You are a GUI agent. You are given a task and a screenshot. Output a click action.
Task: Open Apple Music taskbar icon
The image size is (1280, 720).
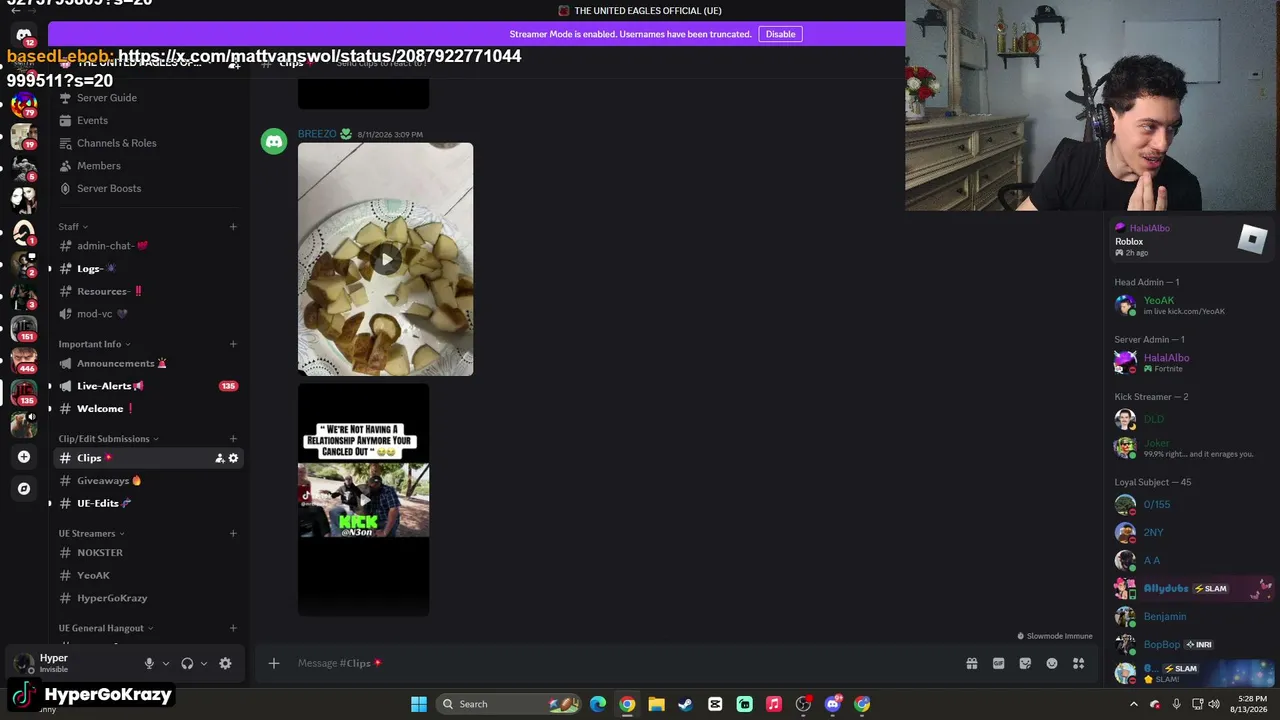pos(773,704)
